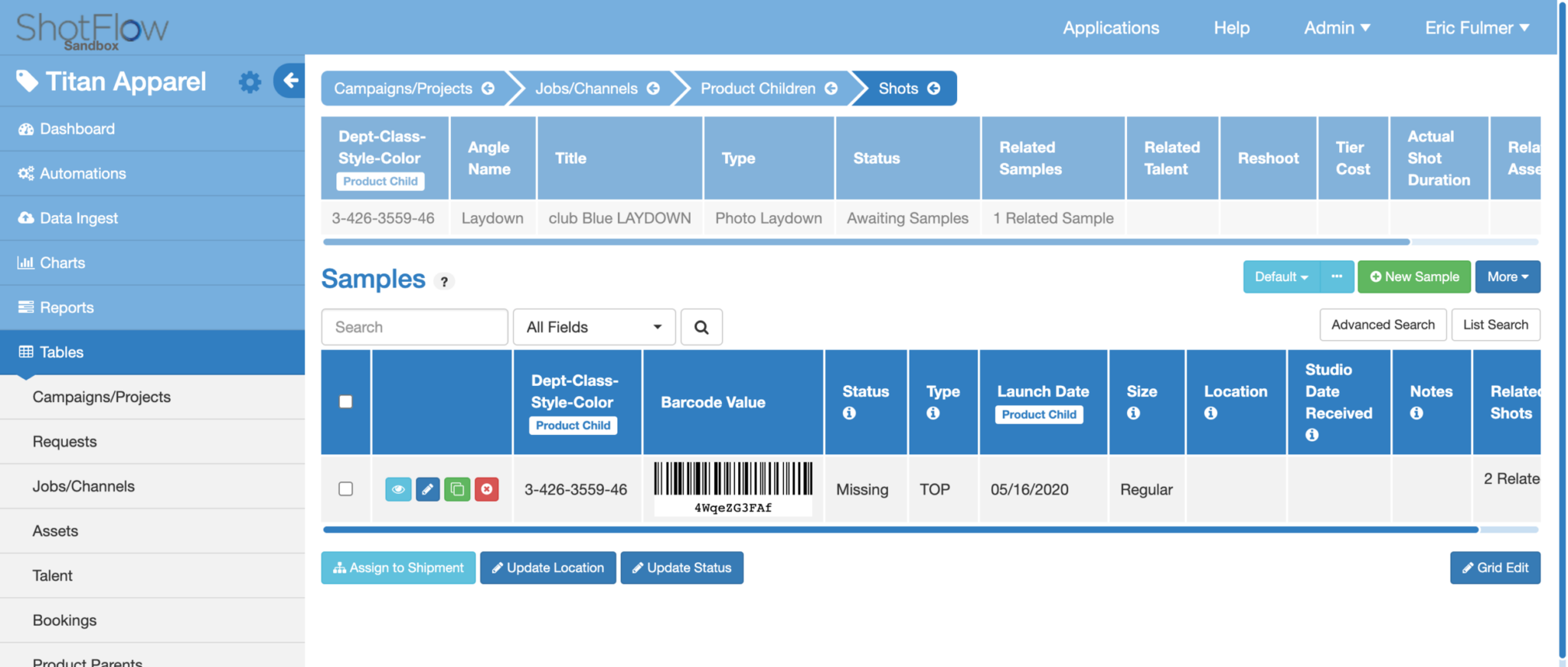1568x667 pixels.
Task: Click the magnifying glass search button
Action: [701, 327]
